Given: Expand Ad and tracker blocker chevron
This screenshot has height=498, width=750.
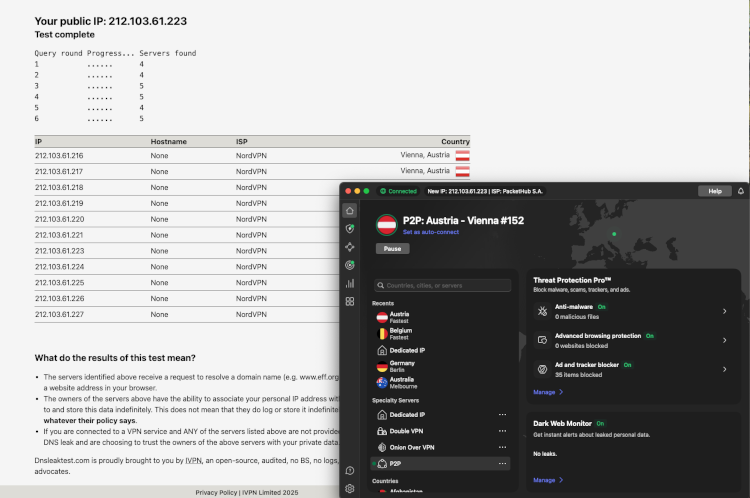Looking at the screenshot, I should tap(725, 369).
